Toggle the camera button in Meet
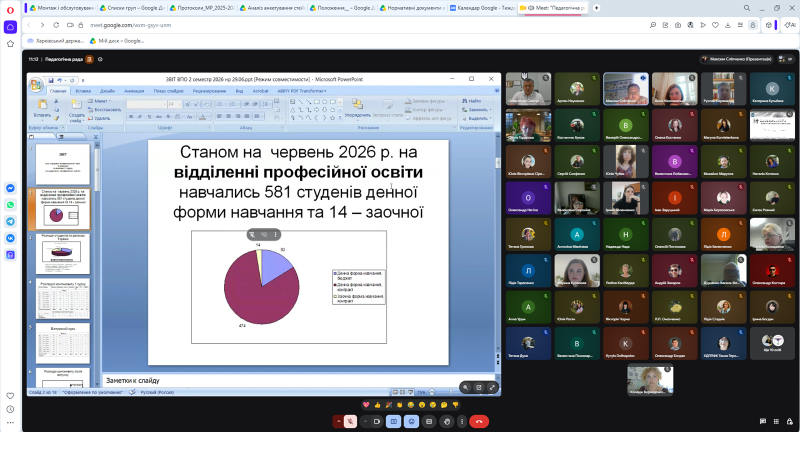The width and height of the screenshot is (800, 450). [x=377, y=421]
